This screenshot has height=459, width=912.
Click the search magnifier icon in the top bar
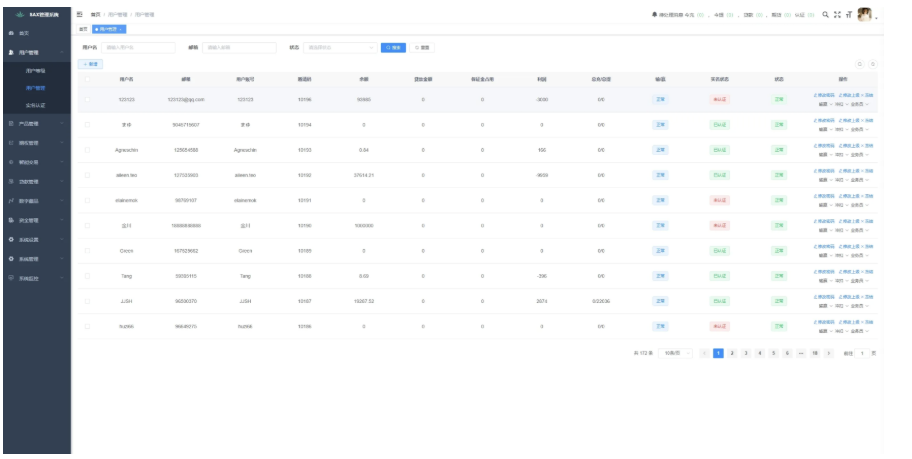point(825,13)
